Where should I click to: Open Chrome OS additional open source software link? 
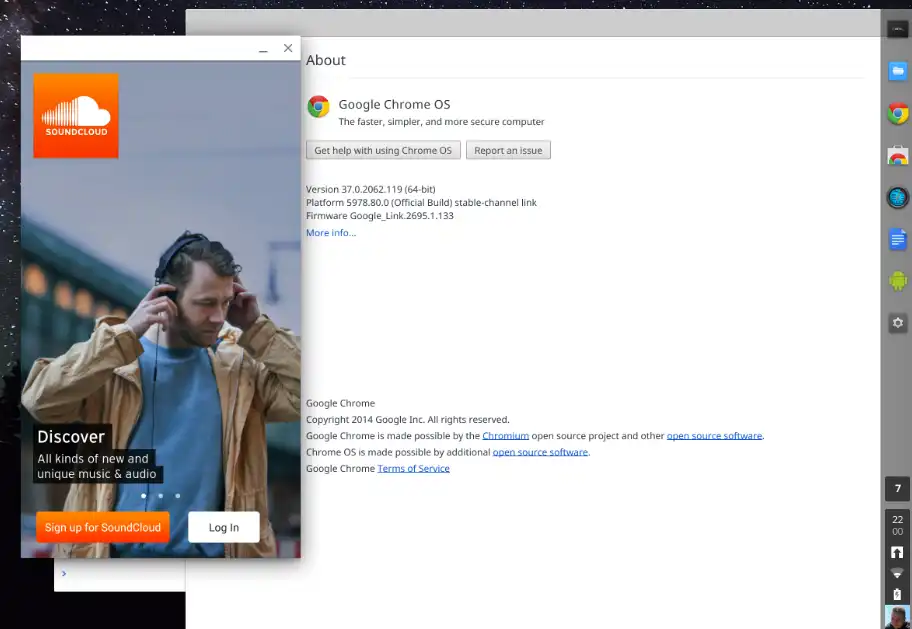coord(540,452)
